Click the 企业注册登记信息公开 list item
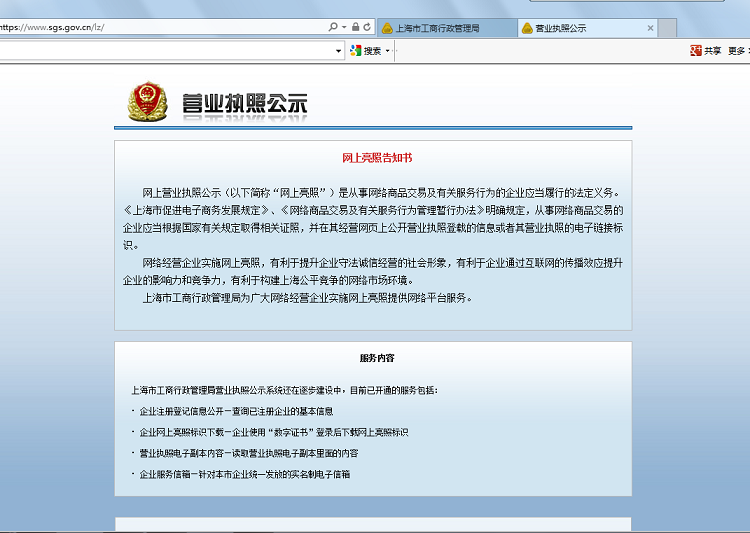750x533 pixels. pyautogui.click(x=236, y=411)
